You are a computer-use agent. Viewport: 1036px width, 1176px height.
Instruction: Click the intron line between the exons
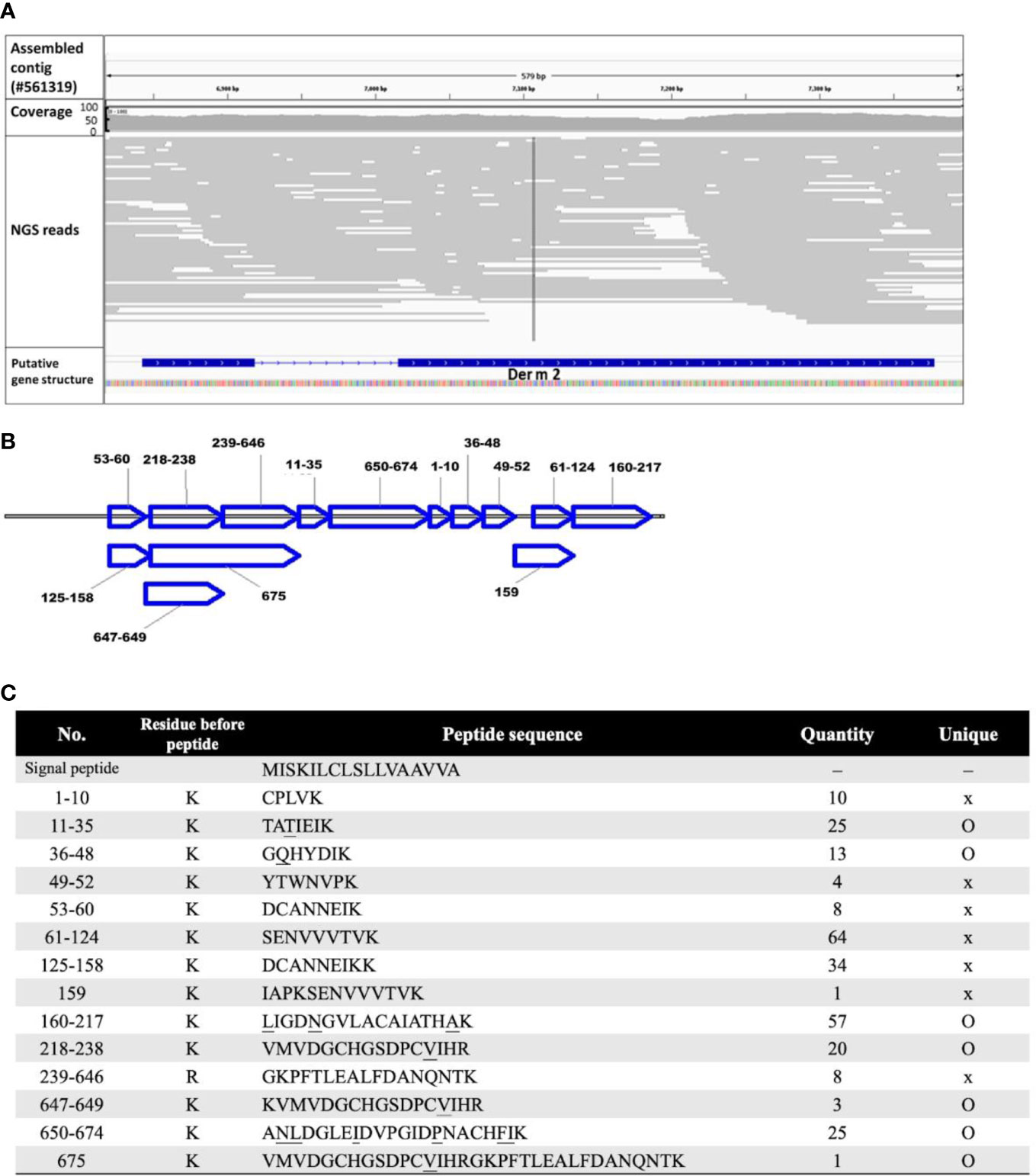click(x=326, y=363)
